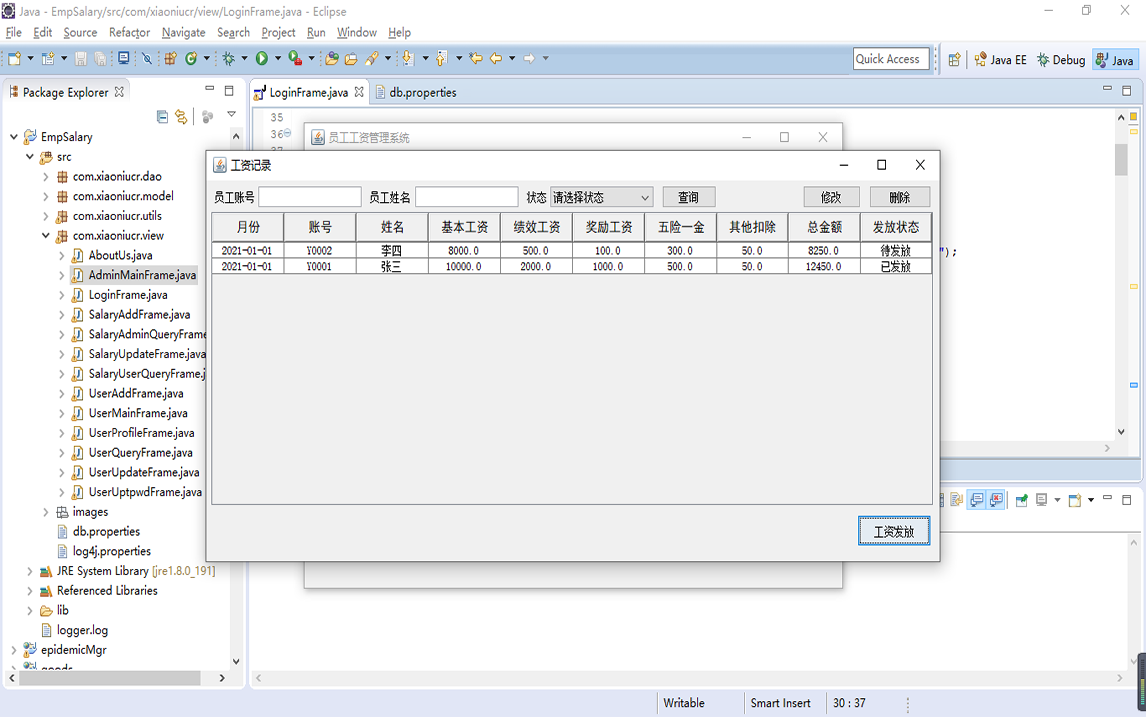Expand the com.xiaoniucr.dao package

(46, 177)
